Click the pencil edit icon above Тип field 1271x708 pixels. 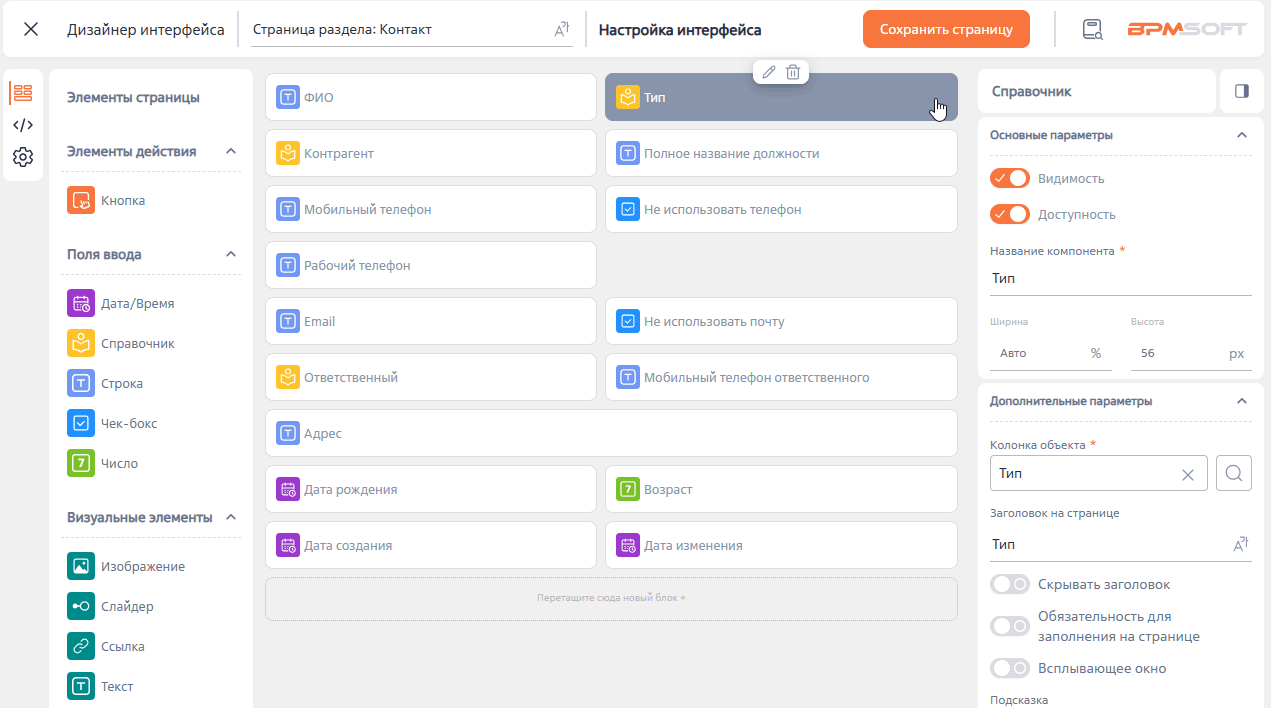coord(768,71)
